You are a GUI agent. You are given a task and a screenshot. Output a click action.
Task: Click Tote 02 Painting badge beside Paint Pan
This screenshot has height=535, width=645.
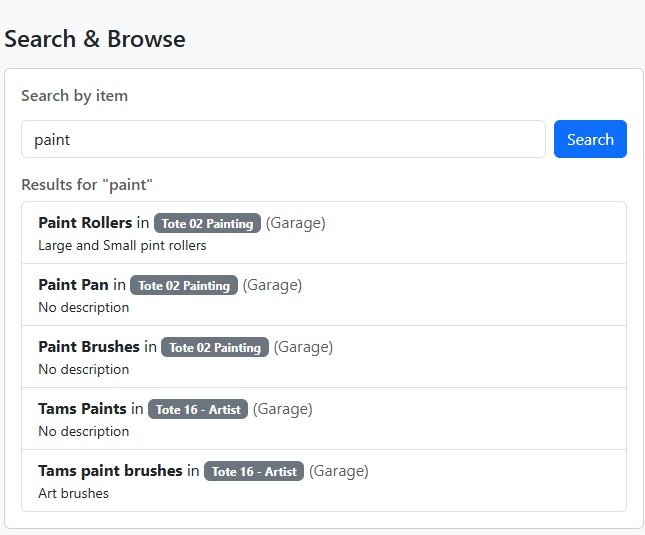184,285
